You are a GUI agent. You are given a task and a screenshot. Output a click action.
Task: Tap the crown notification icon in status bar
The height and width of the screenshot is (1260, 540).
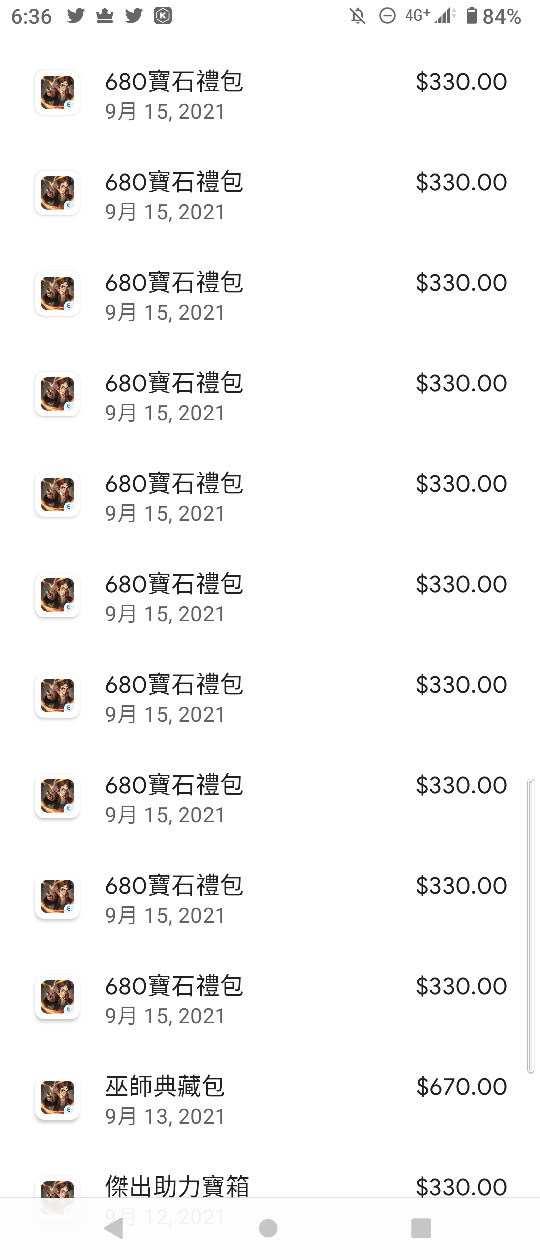point(104,16)
